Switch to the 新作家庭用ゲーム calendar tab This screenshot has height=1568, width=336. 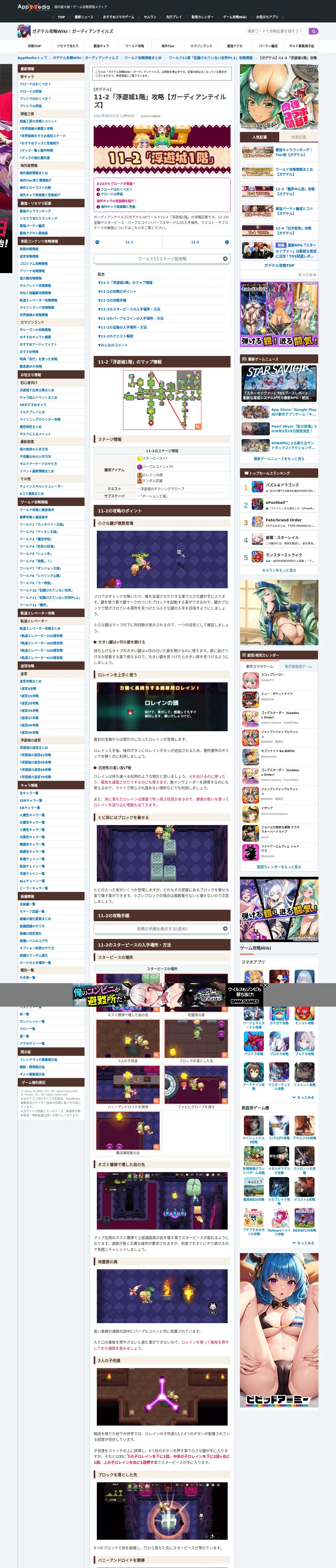click(x=298, y=666)
